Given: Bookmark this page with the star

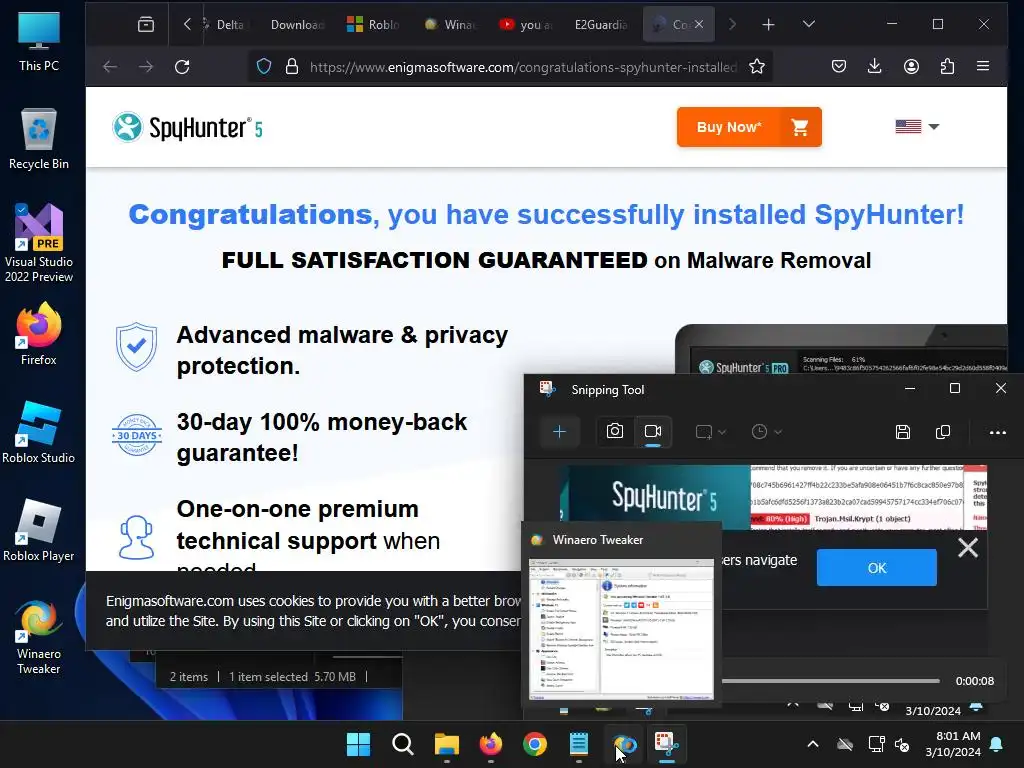Looking at the screenshot, I should pyautogui.click(x=757, y=67).
